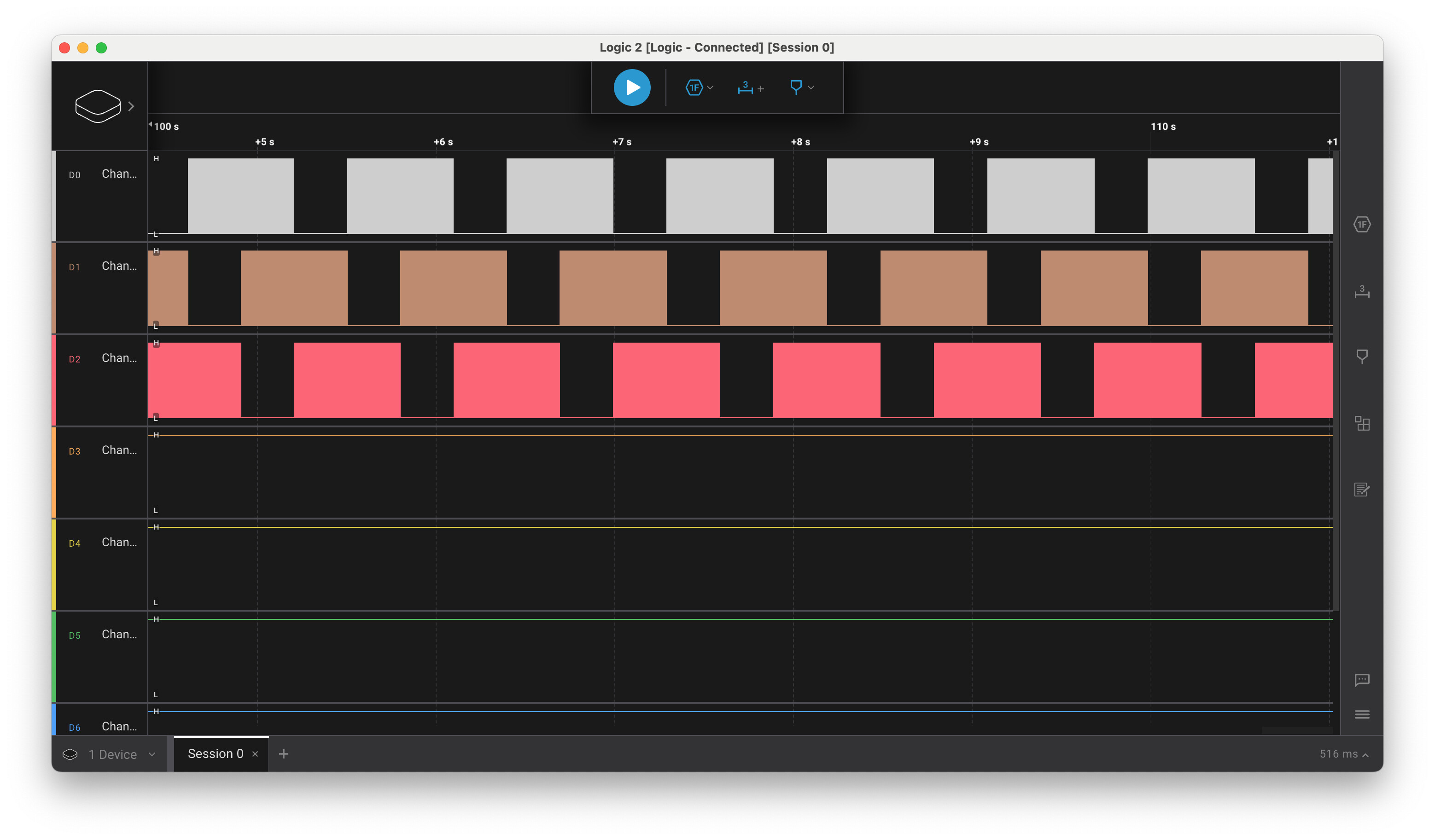The width and height of the screenshot is (1435, 840).
Task: Add a measurement from the top toolbar
Action: 750,87
